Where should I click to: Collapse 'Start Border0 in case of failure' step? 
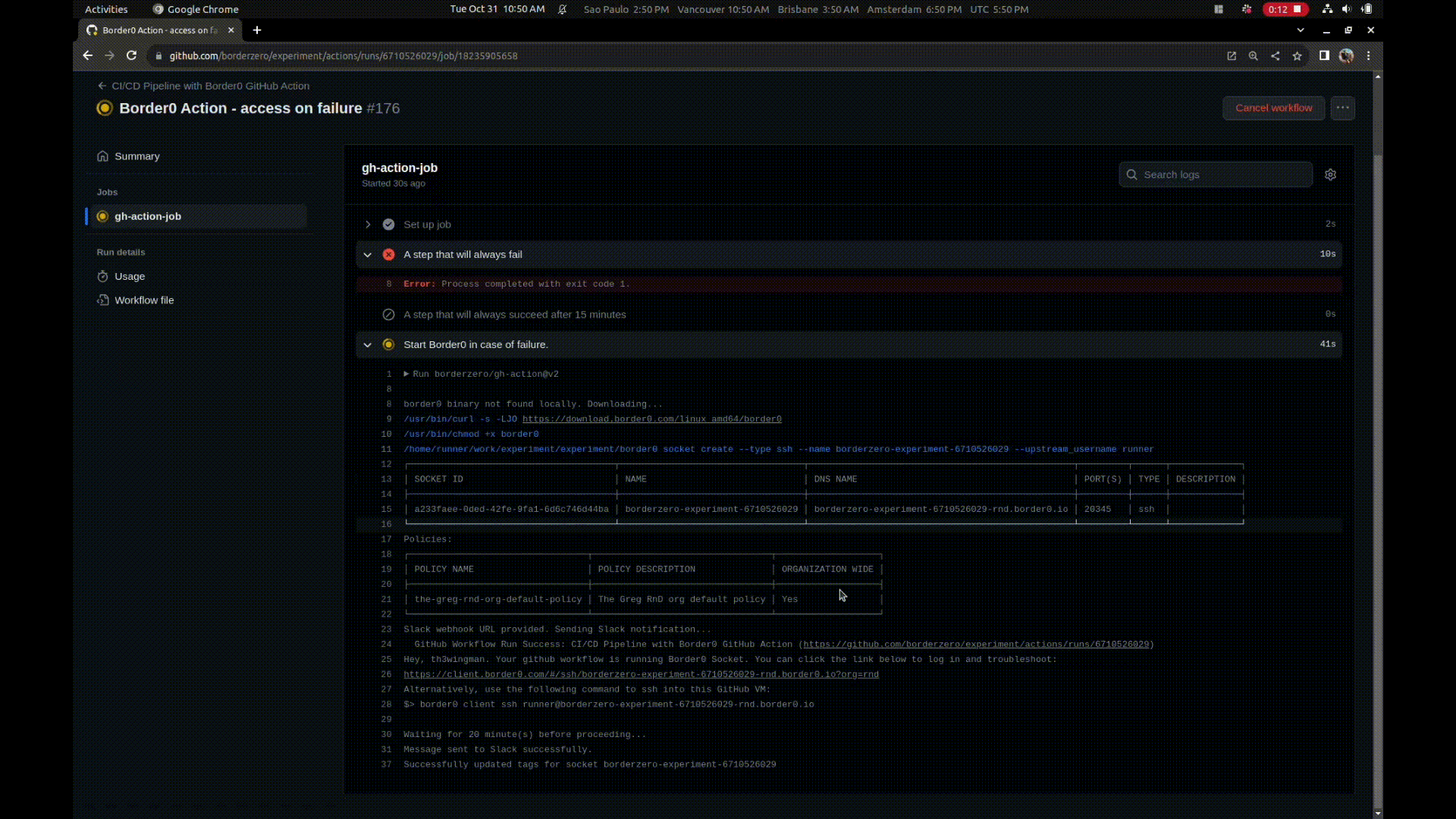368,344
